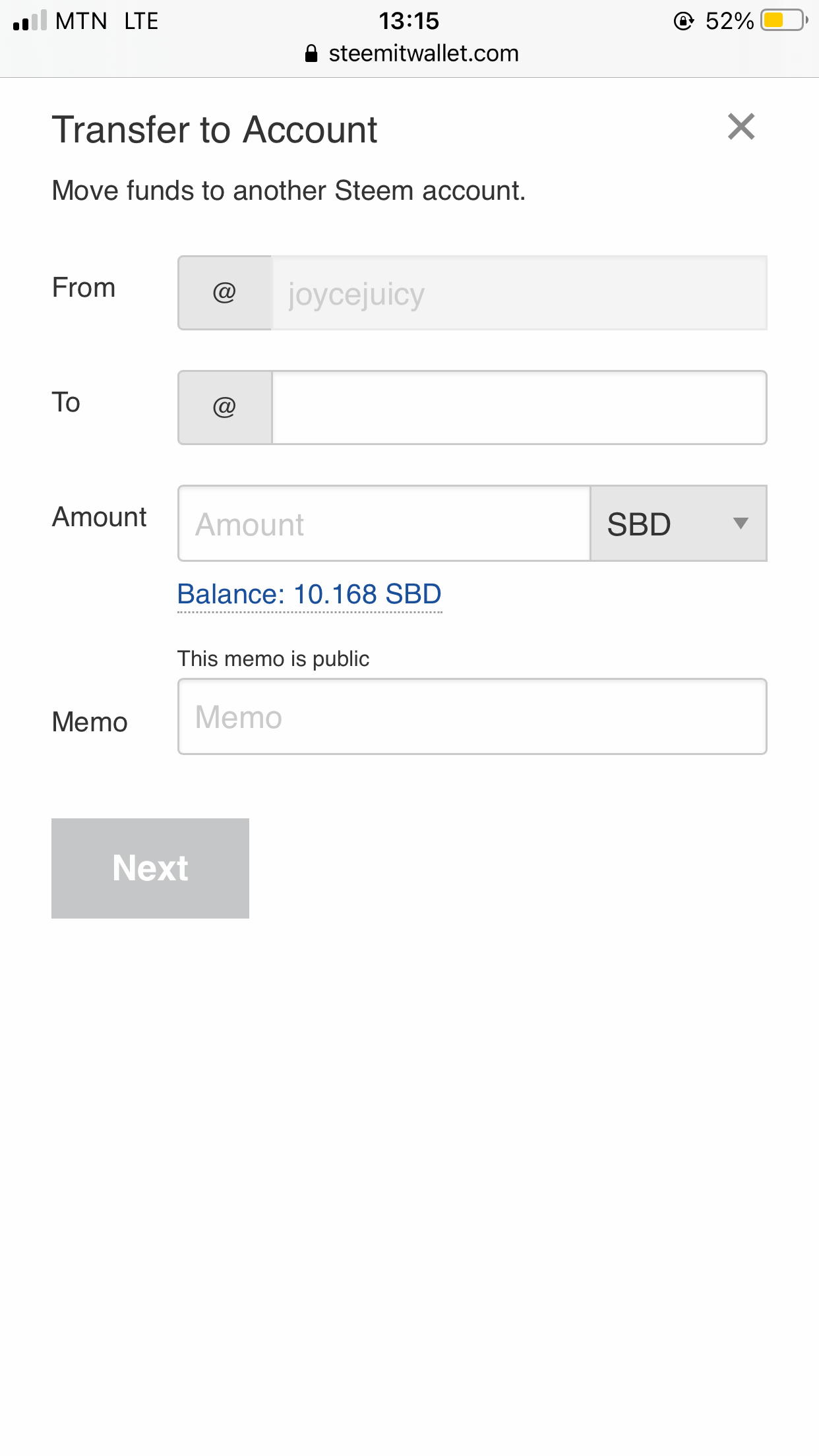Tap the @ symbol beside From field

[x=225, y=293]
